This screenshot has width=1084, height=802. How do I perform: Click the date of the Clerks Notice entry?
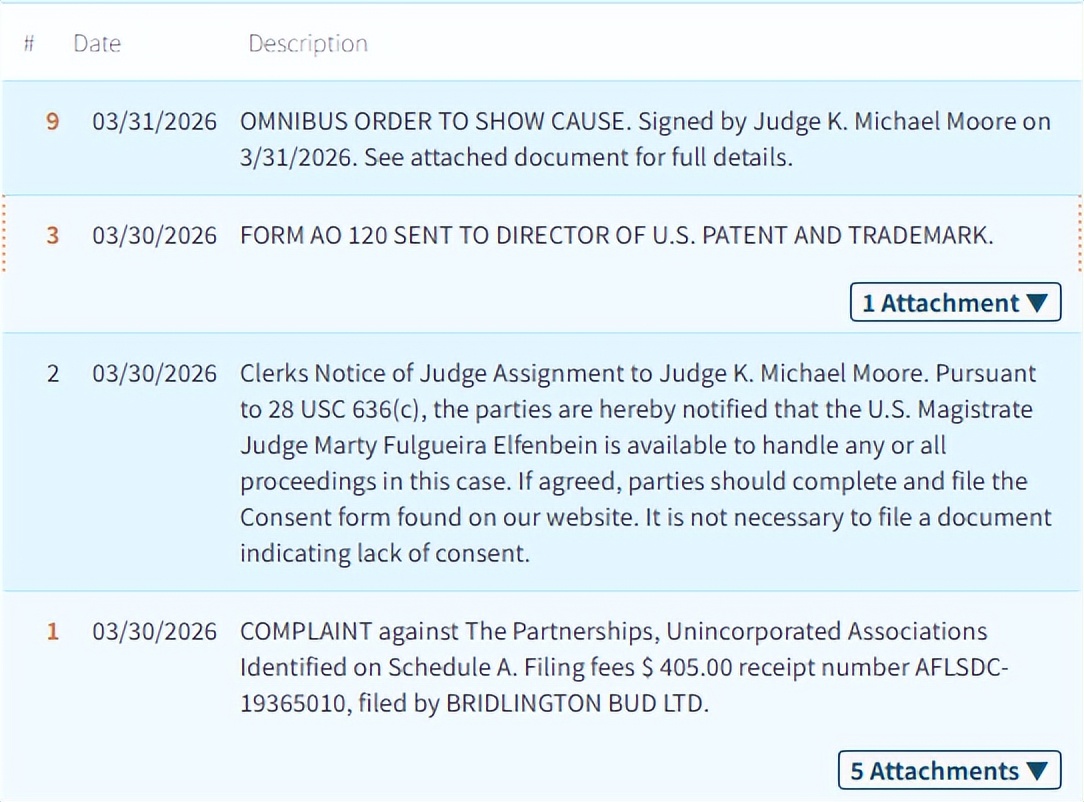click(x=154, y=374)
